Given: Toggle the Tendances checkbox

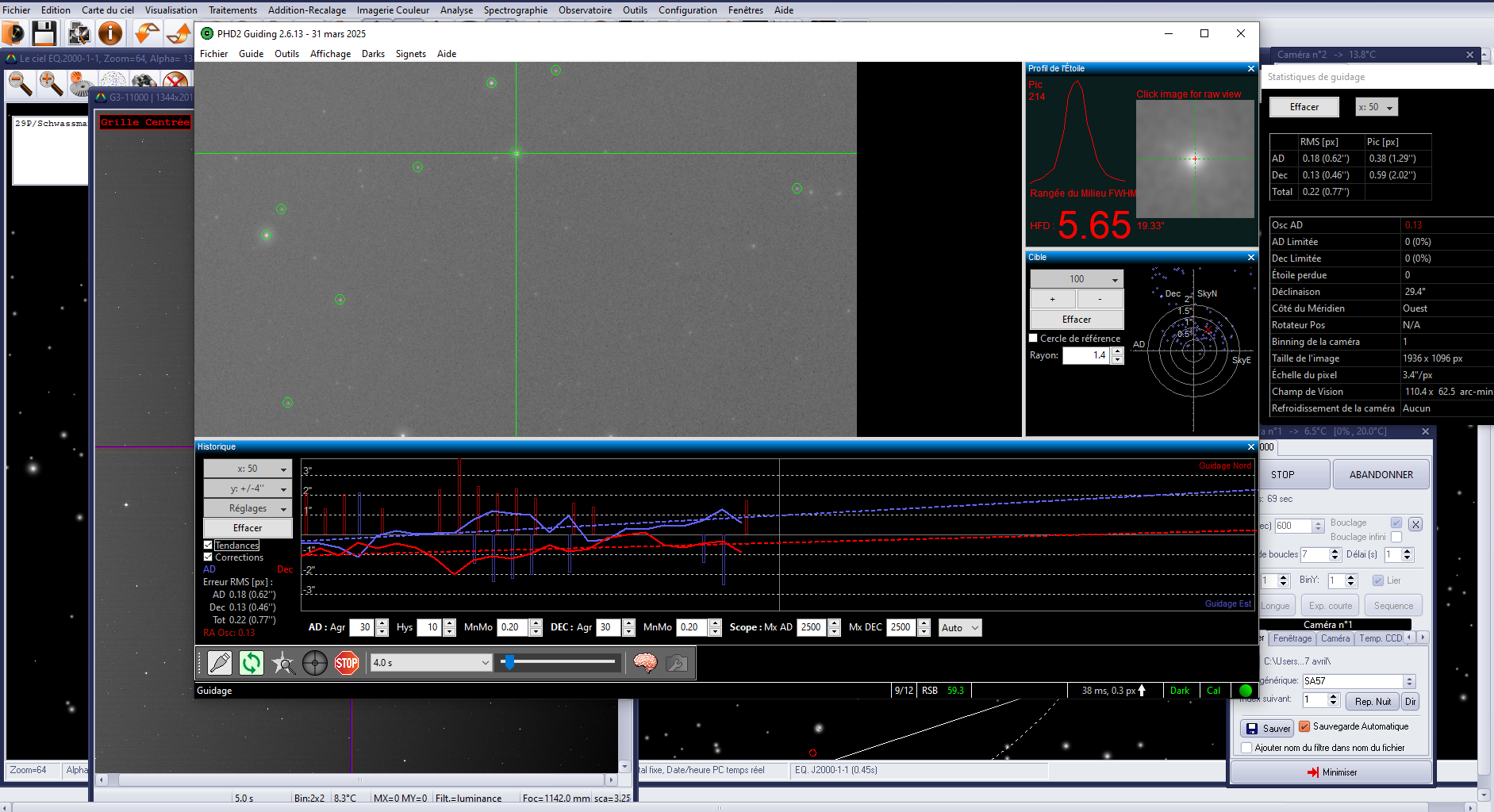Looking at the screenshot, I should coord(208,546).
